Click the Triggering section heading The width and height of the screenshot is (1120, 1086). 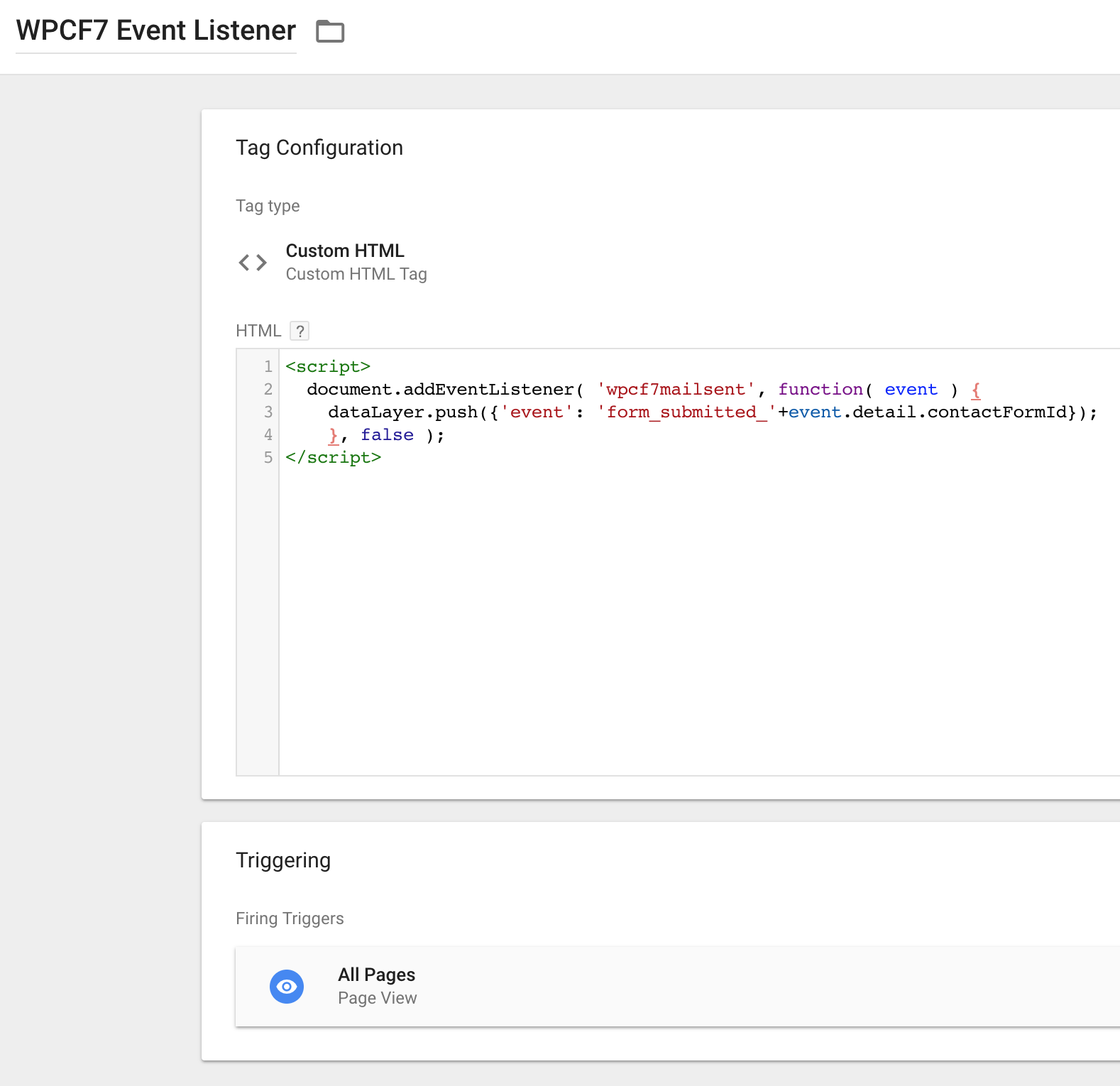pyautogui.click(x=283, y=860)
